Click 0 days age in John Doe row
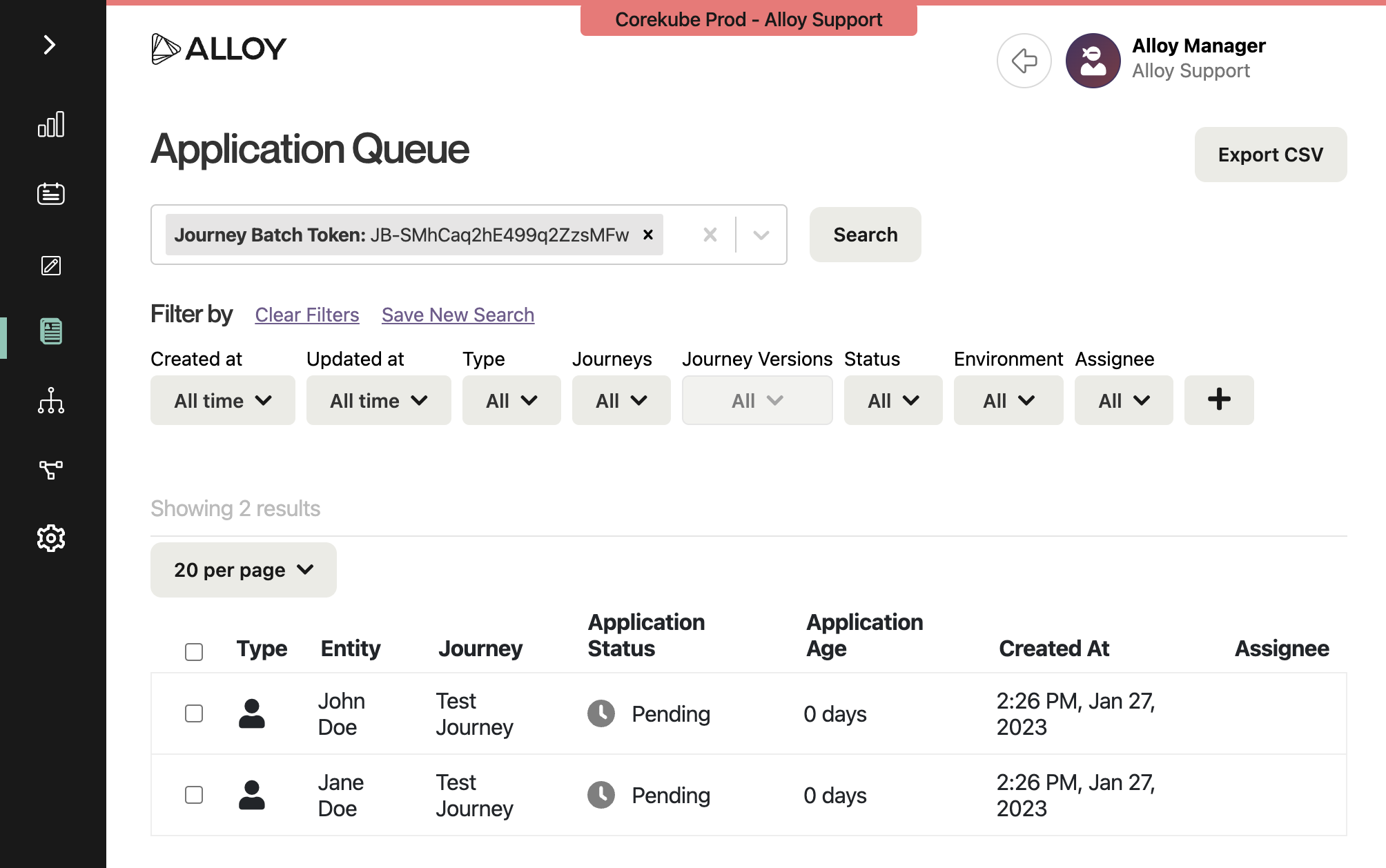The height and width of the screenshot is (868, 1386). pyautogui.click(x=835, y=714)
